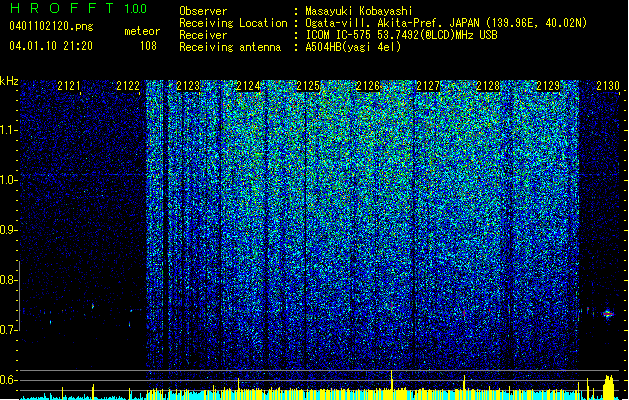629x400 pixels.
Task: Click the meteor count label
Action: tap(142, 31)
